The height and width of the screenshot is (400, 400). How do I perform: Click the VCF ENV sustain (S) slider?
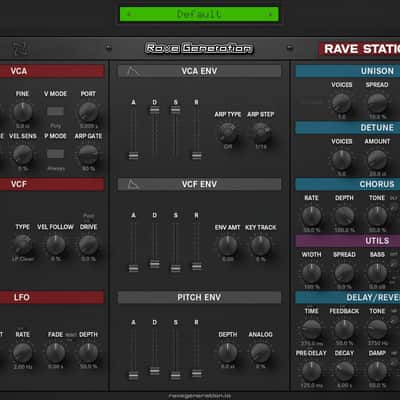176,268
